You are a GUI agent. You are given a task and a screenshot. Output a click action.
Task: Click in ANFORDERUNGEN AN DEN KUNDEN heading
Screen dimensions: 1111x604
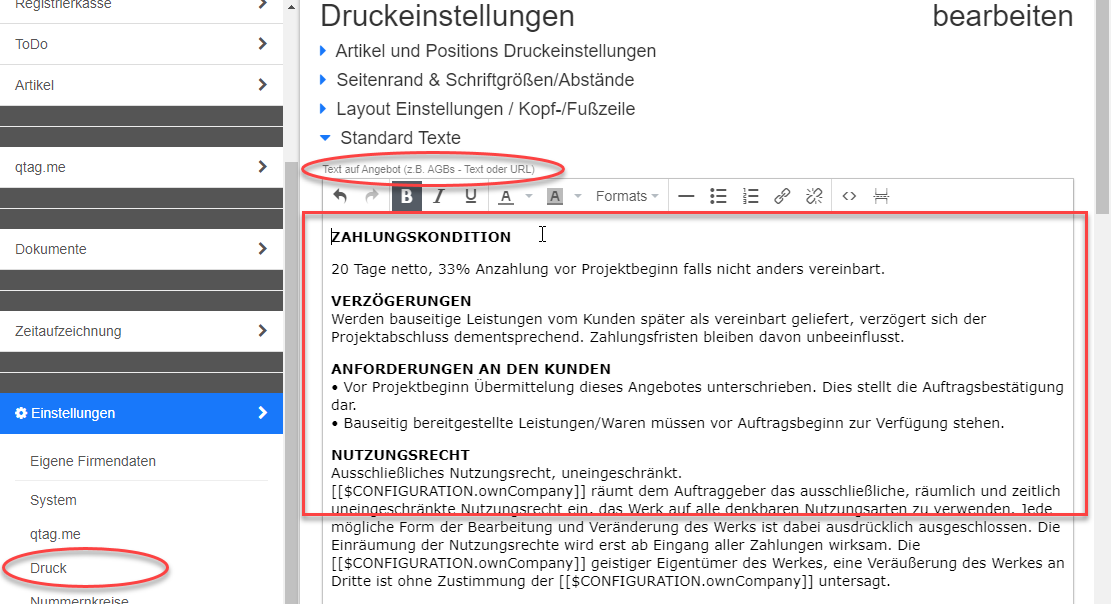470,369
